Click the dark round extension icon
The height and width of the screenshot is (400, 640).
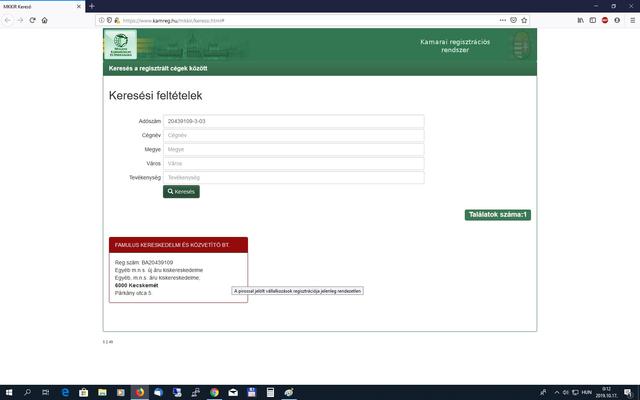pos(617,20)
